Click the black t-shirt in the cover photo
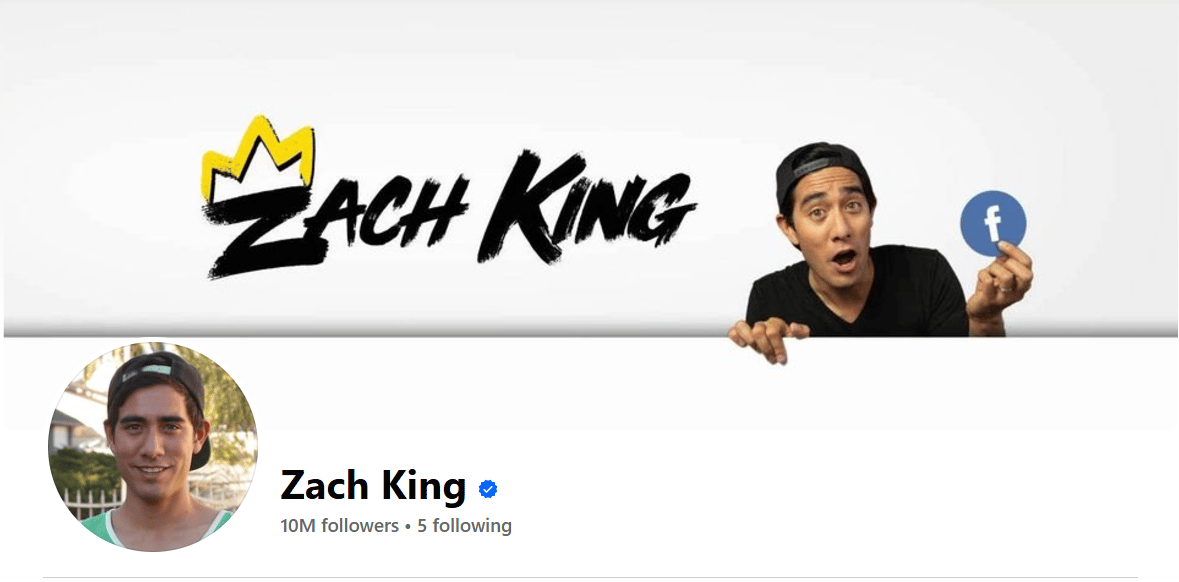The image size is (1179, 582). pyautogui.click(x=857, y=298)
